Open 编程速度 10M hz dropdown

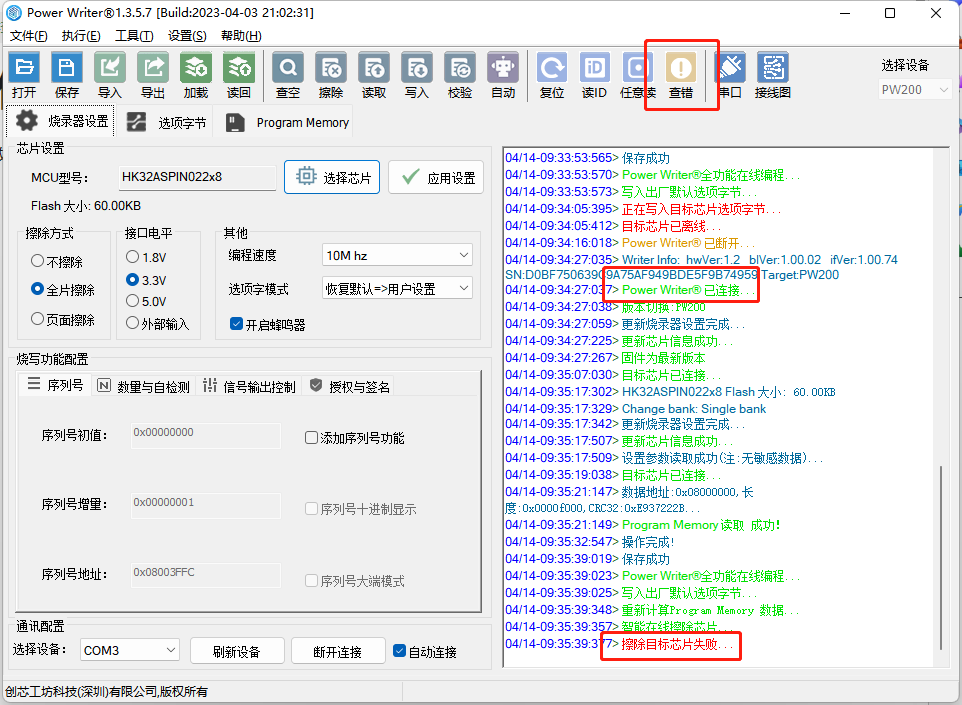[397, 255]
